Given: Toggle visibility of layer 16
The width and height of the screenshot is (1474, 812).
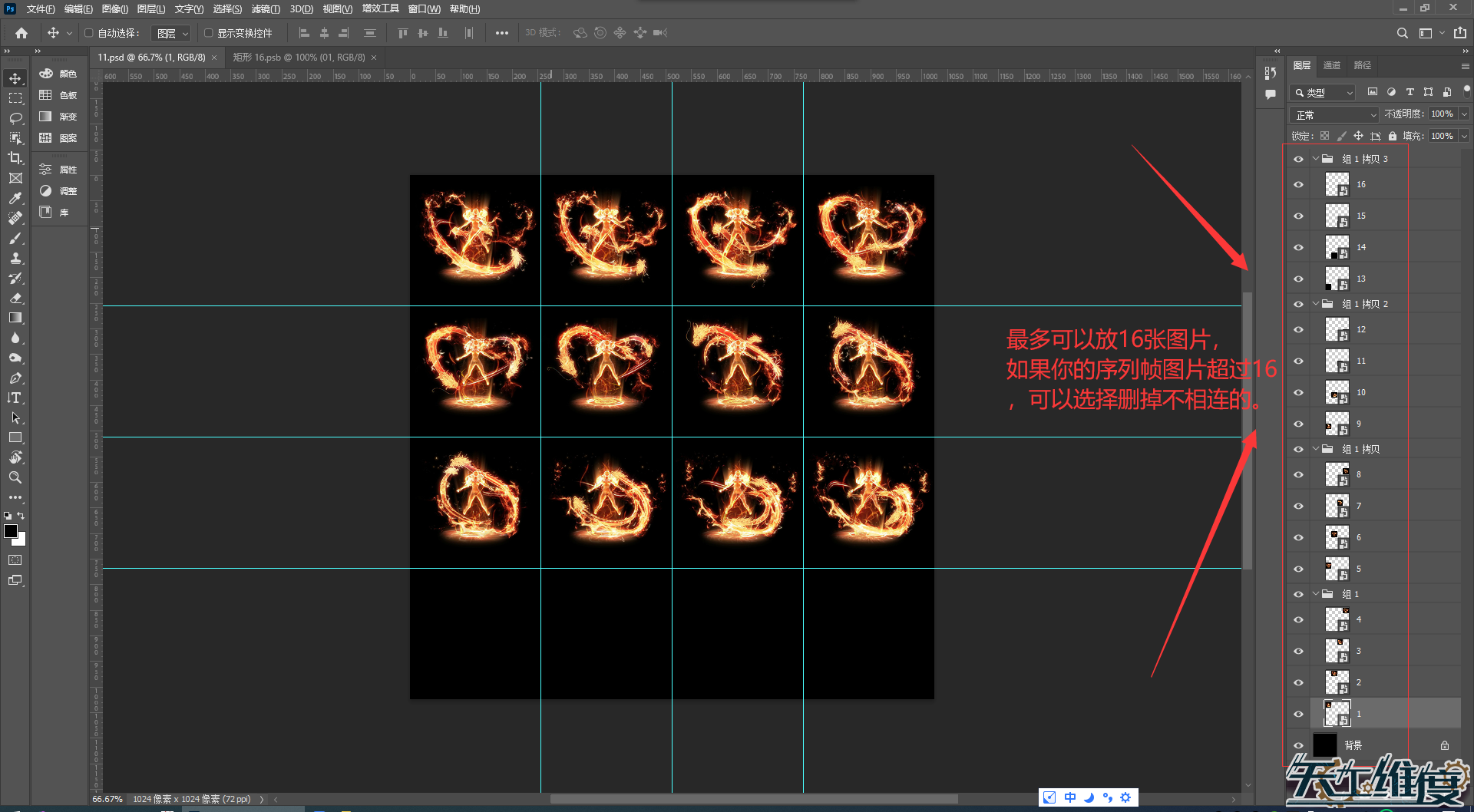Looking at the screenshot, I should click(x=1298, y=184).
